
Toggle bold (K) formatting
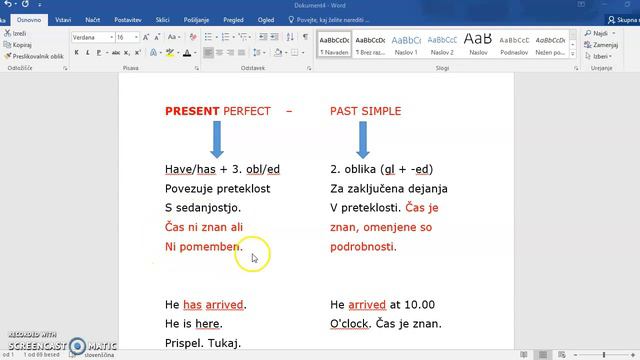76,53
